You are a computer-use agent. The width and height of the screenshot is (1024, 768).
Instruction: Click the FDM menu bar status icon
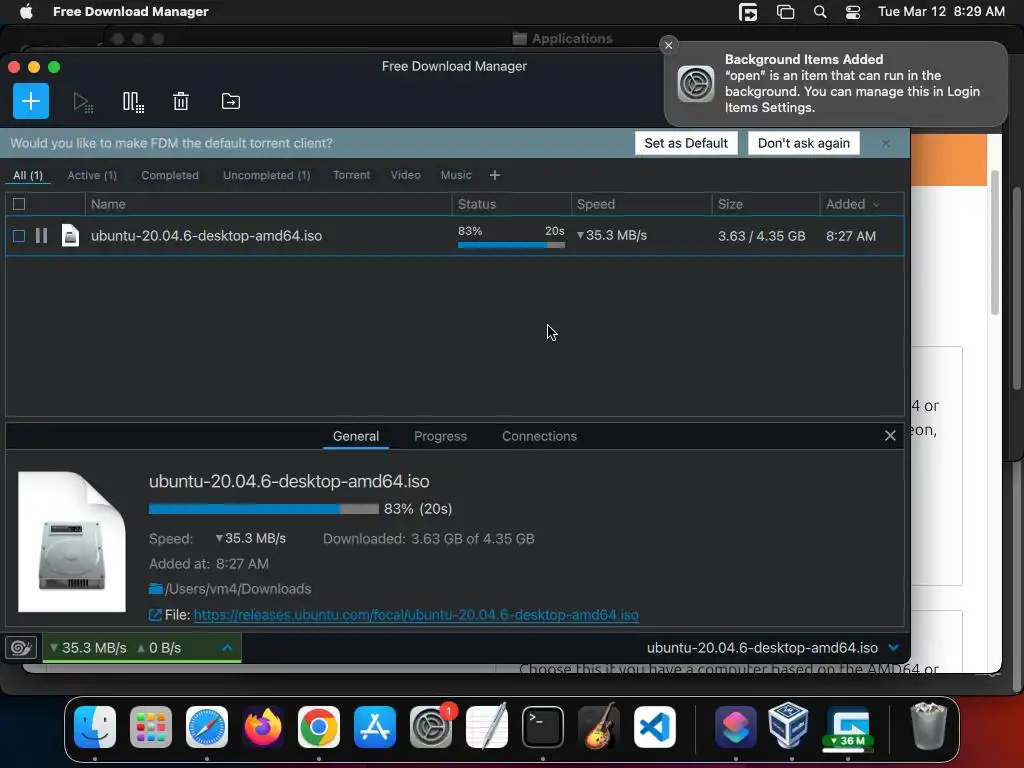(x=748, y=12)
